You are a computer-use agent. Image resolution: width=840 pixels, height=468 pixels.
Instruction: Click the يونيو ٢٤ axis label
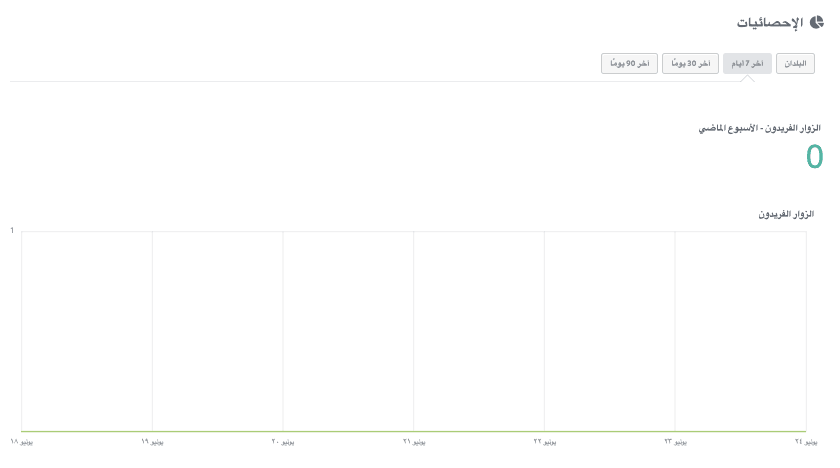point(806,442)
